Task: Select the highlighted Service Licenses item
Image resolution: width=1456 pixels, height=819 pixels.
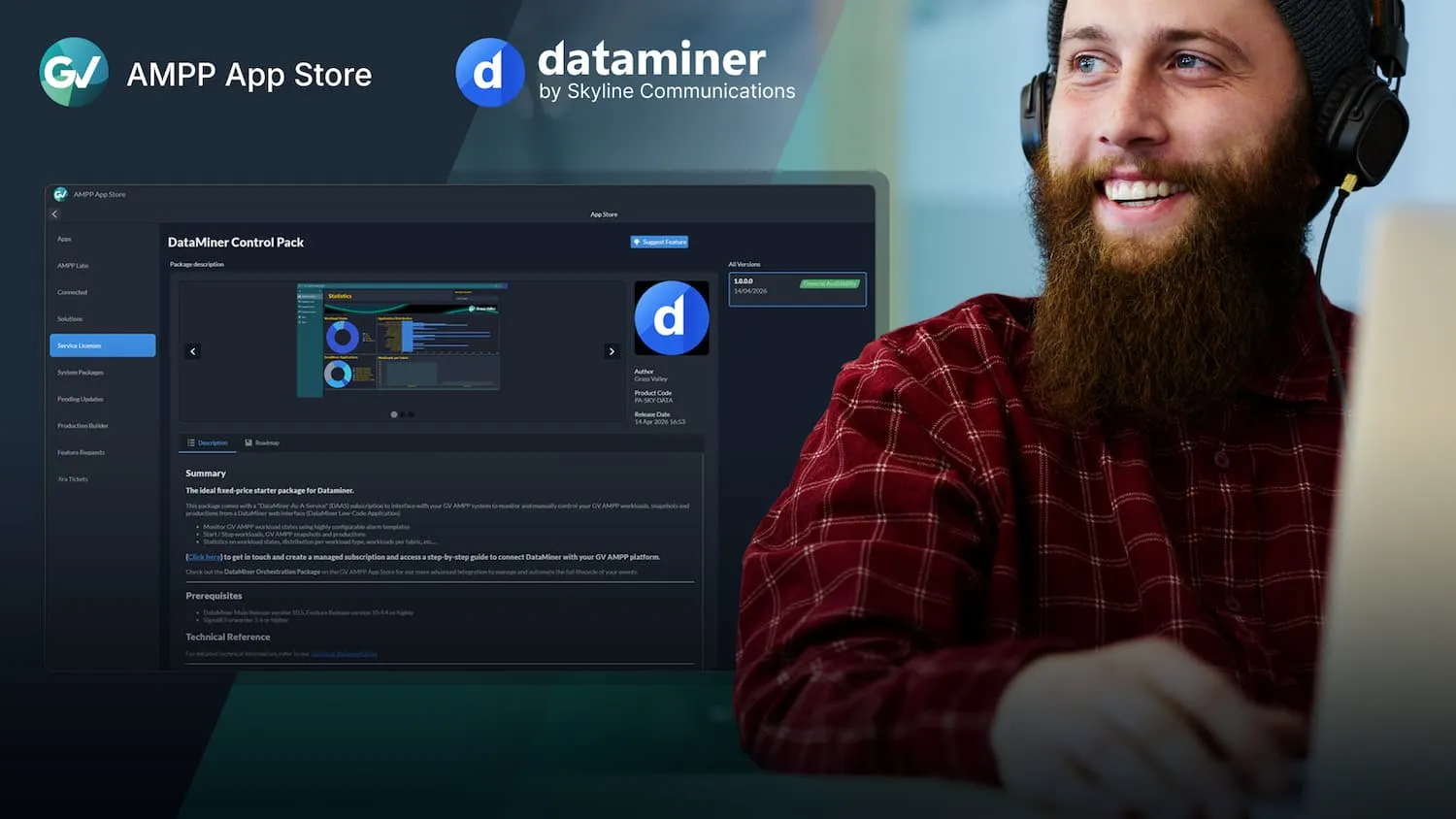Action: (102, 345)
